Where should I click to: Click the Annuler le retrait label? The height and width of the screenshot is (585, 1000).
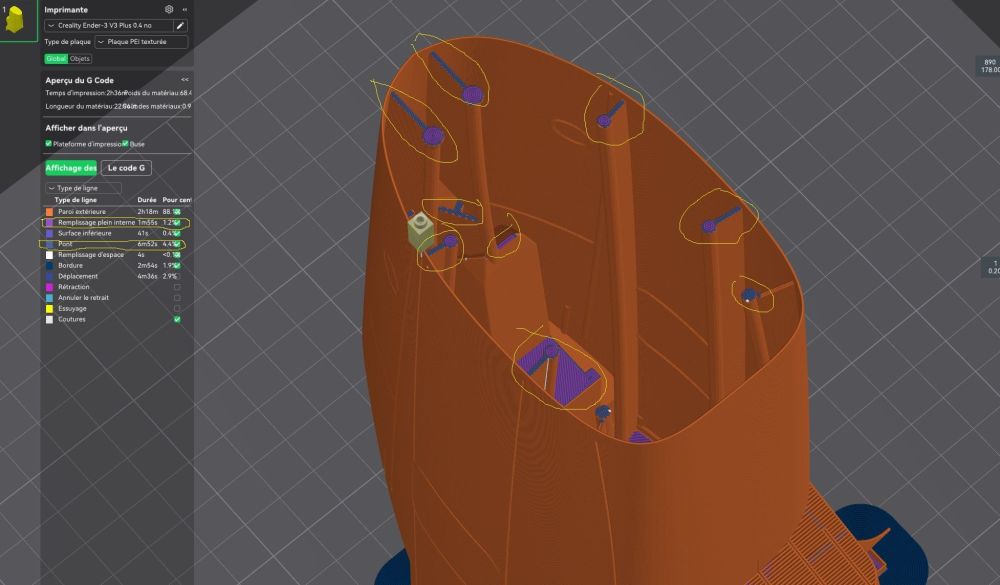(84, 298)
